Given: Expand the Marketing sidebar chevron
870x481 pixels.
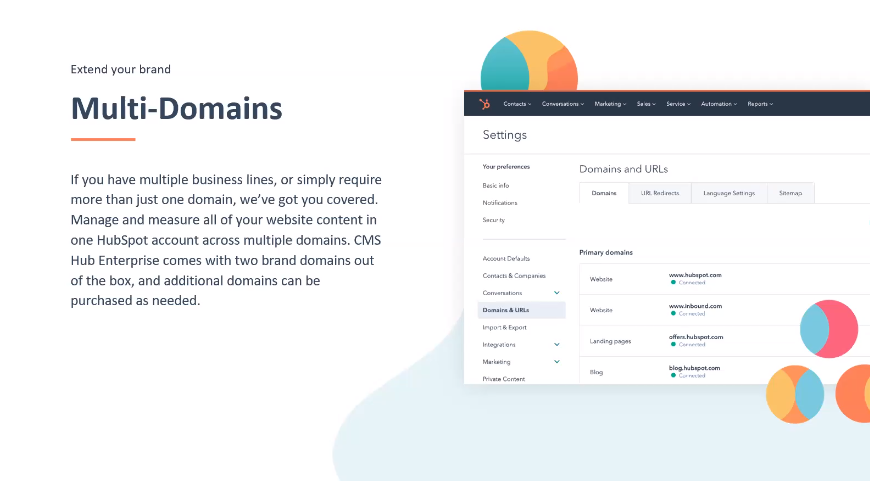Looking at the screenshot, I should point(557,362).
